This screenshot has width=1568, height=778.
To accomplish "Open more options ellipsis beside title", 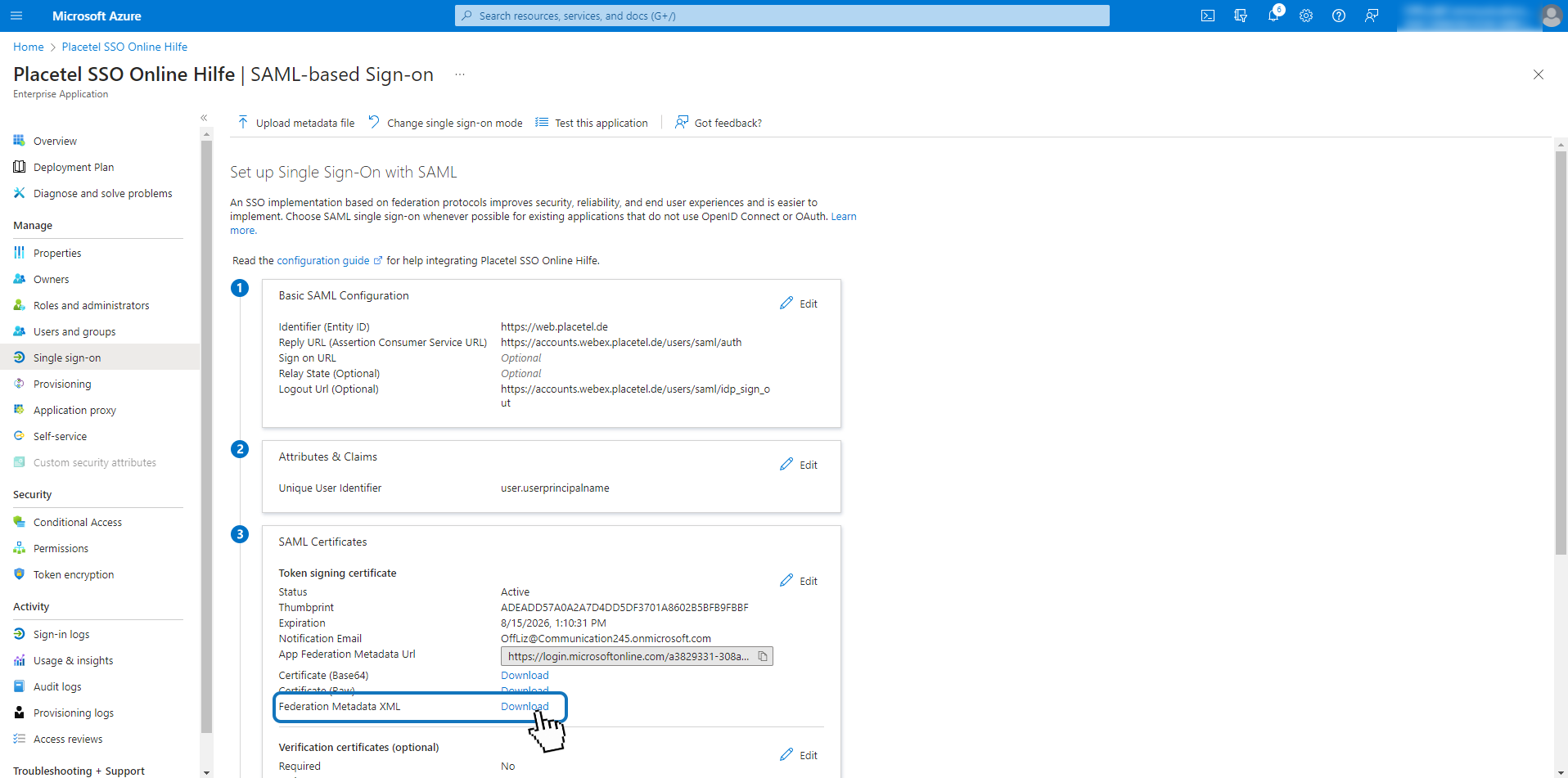I will pyautogui.click(x=460, y=74).
